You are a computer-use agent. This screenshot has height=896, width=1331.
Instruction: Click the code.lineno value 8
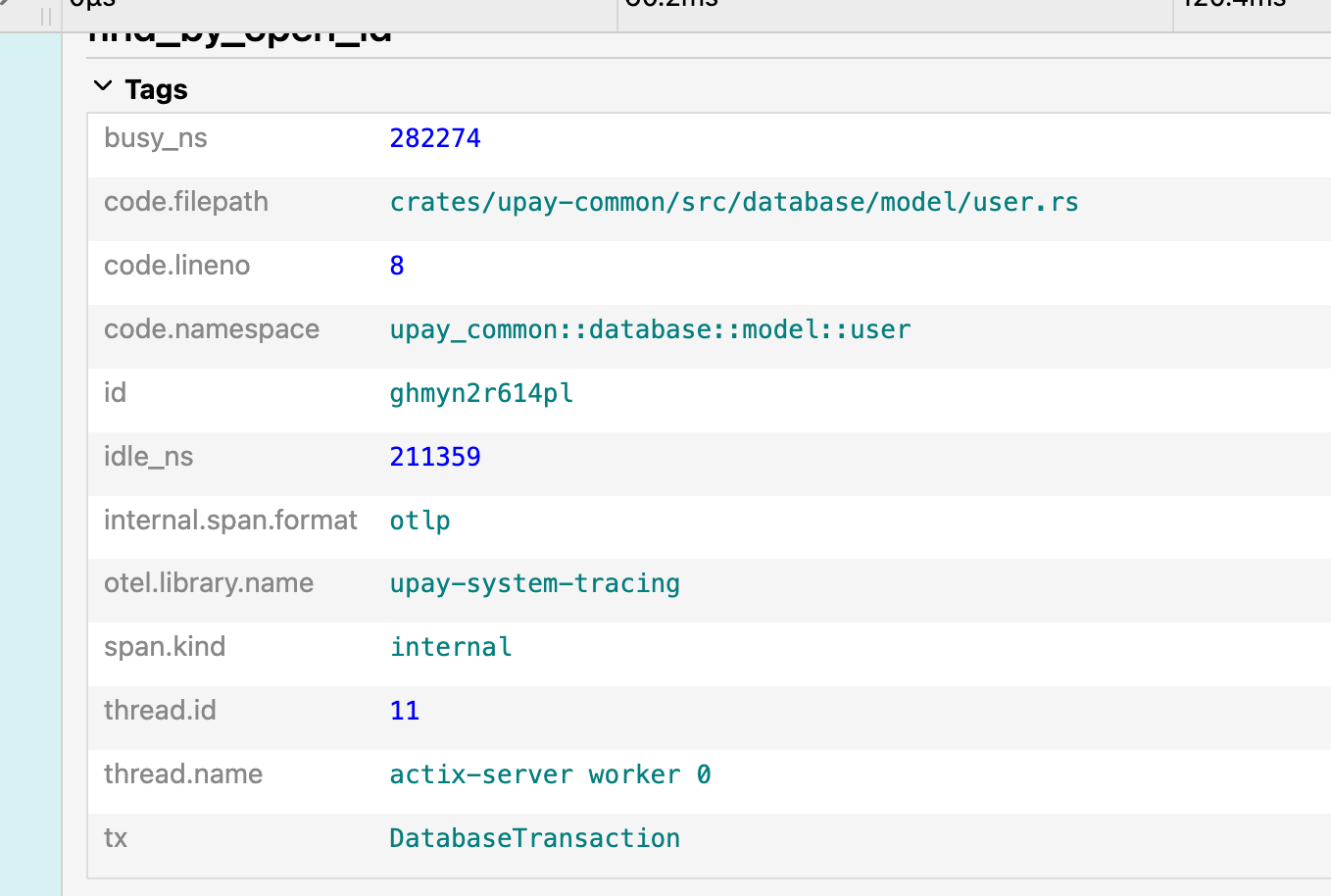[x=397, y=266]
